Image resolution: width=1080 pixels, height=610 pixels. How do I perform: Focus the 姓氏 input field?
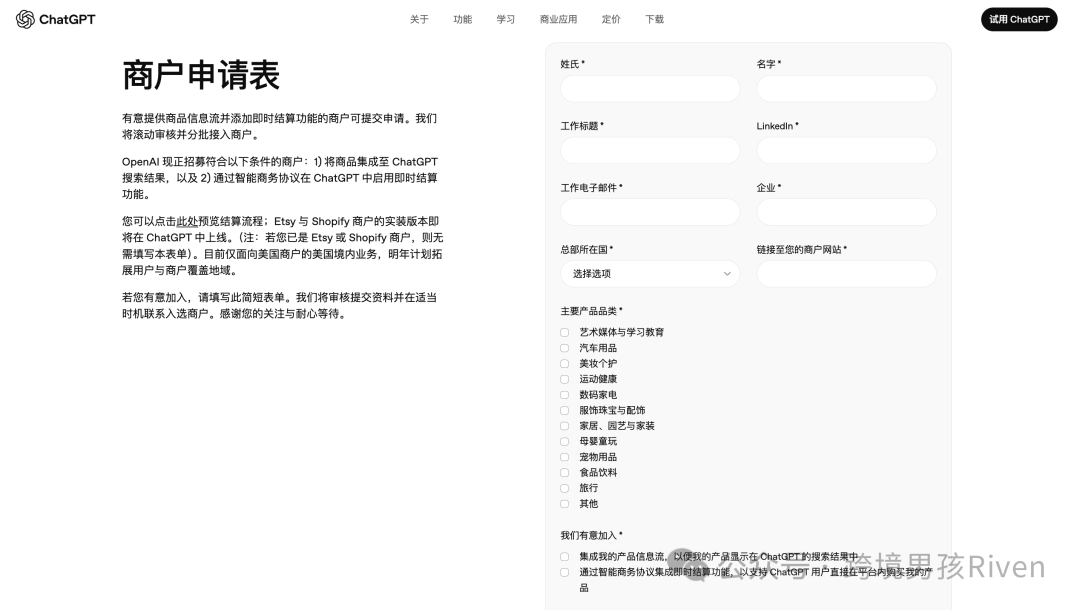pos(650,89)
